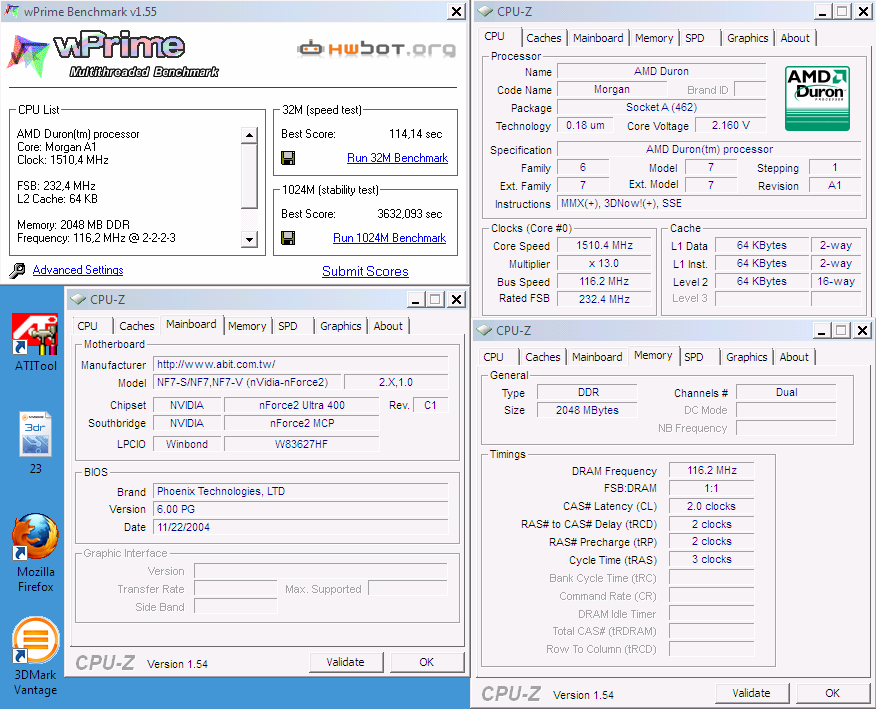
Task: Open Advanced Settings link in wPrime
Action: (78, 270)
